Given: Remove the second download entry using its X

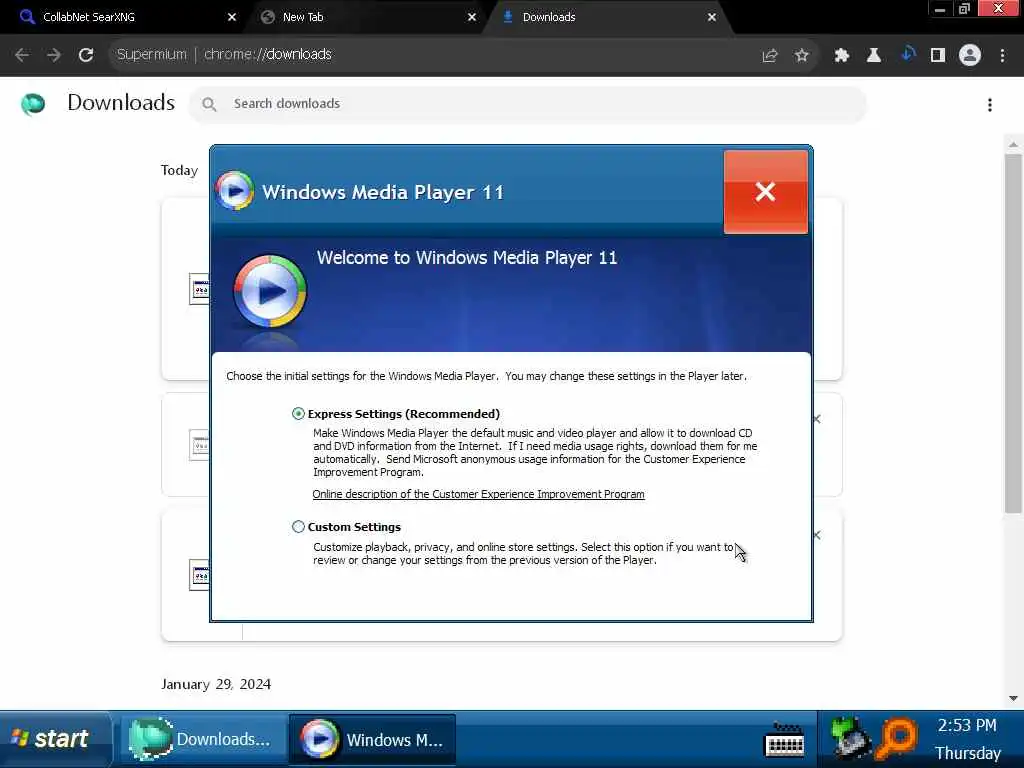Looking at the screenshot, I should click(817, 419).
